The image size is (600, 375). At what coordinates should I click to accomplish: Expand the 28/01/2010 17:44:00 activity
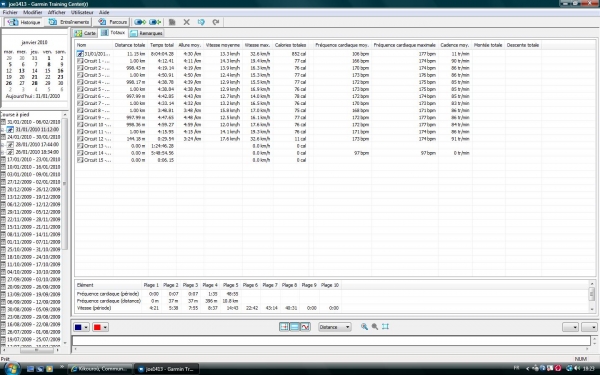click(x=2, y=145)
